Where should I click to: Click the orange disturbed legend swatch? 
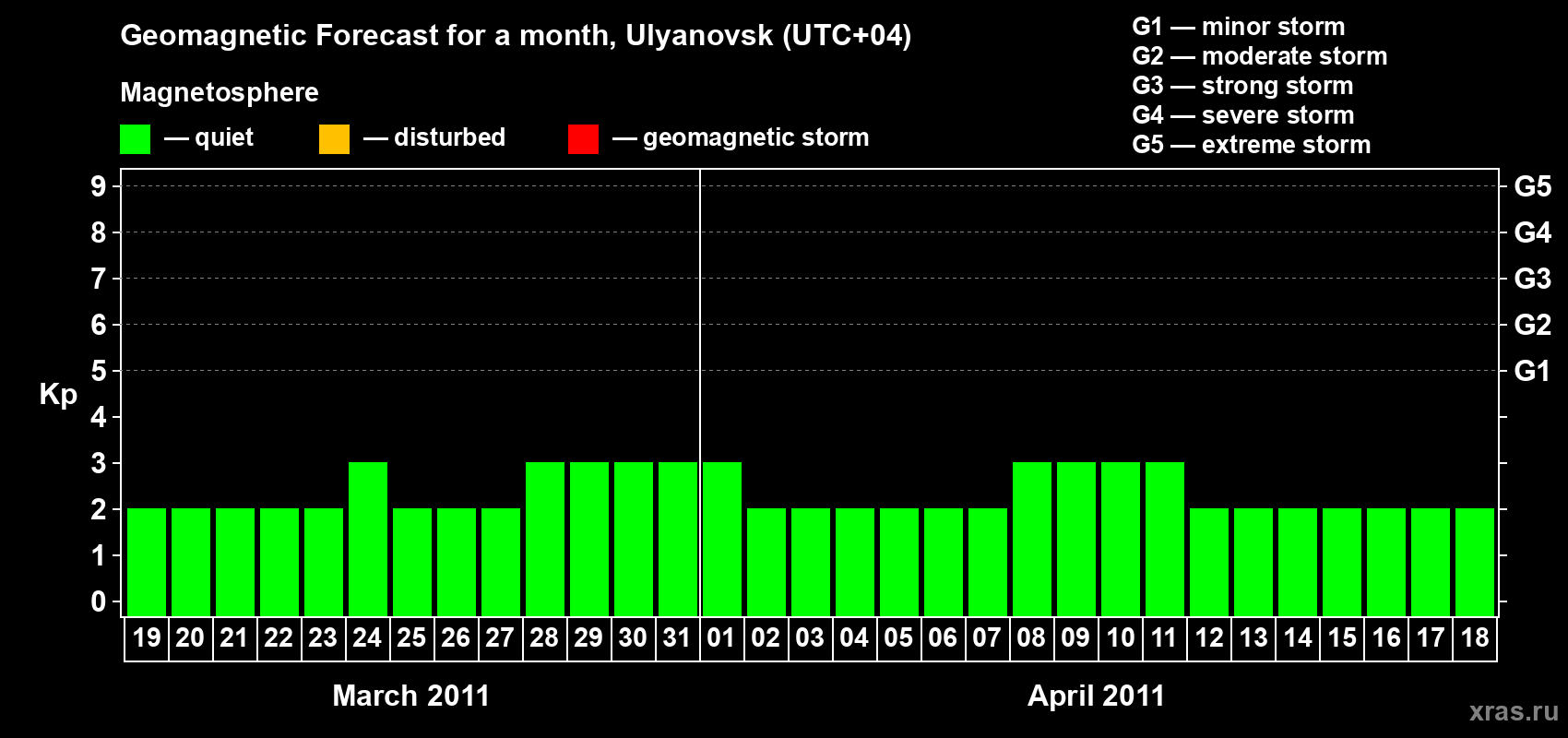334,139
